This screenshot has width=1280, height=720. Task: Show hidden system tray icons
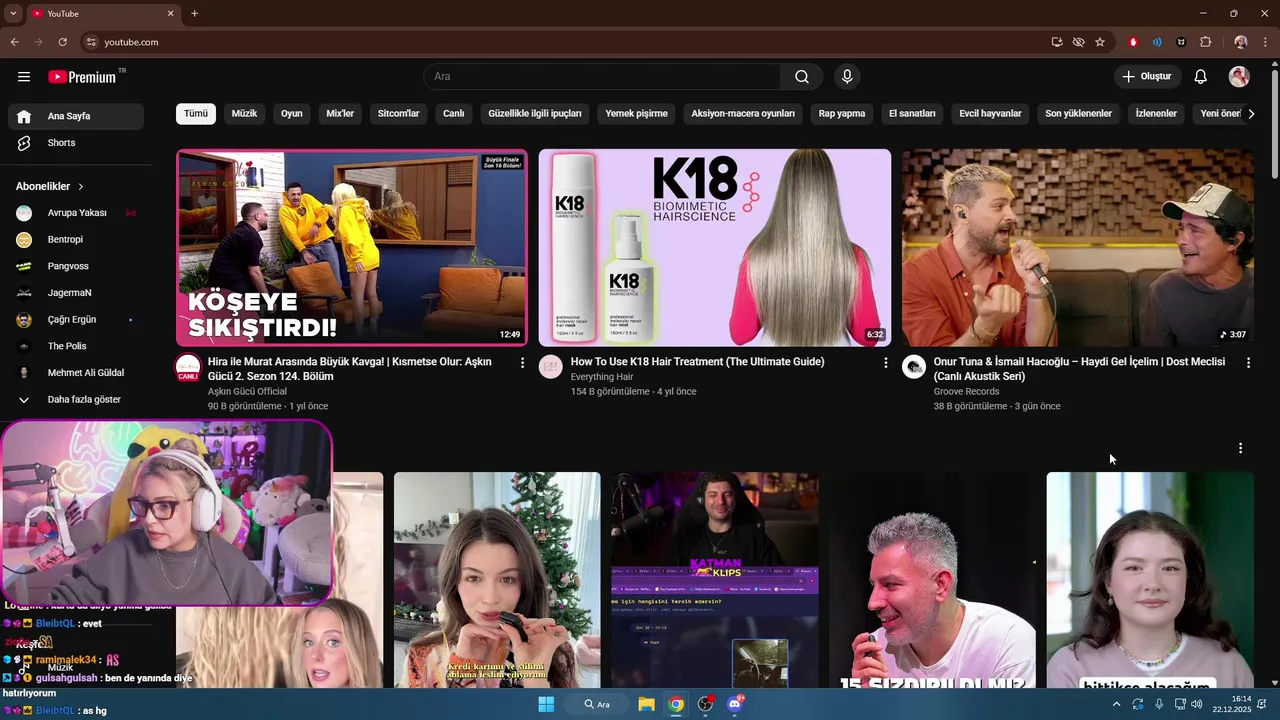(1116, 704)
